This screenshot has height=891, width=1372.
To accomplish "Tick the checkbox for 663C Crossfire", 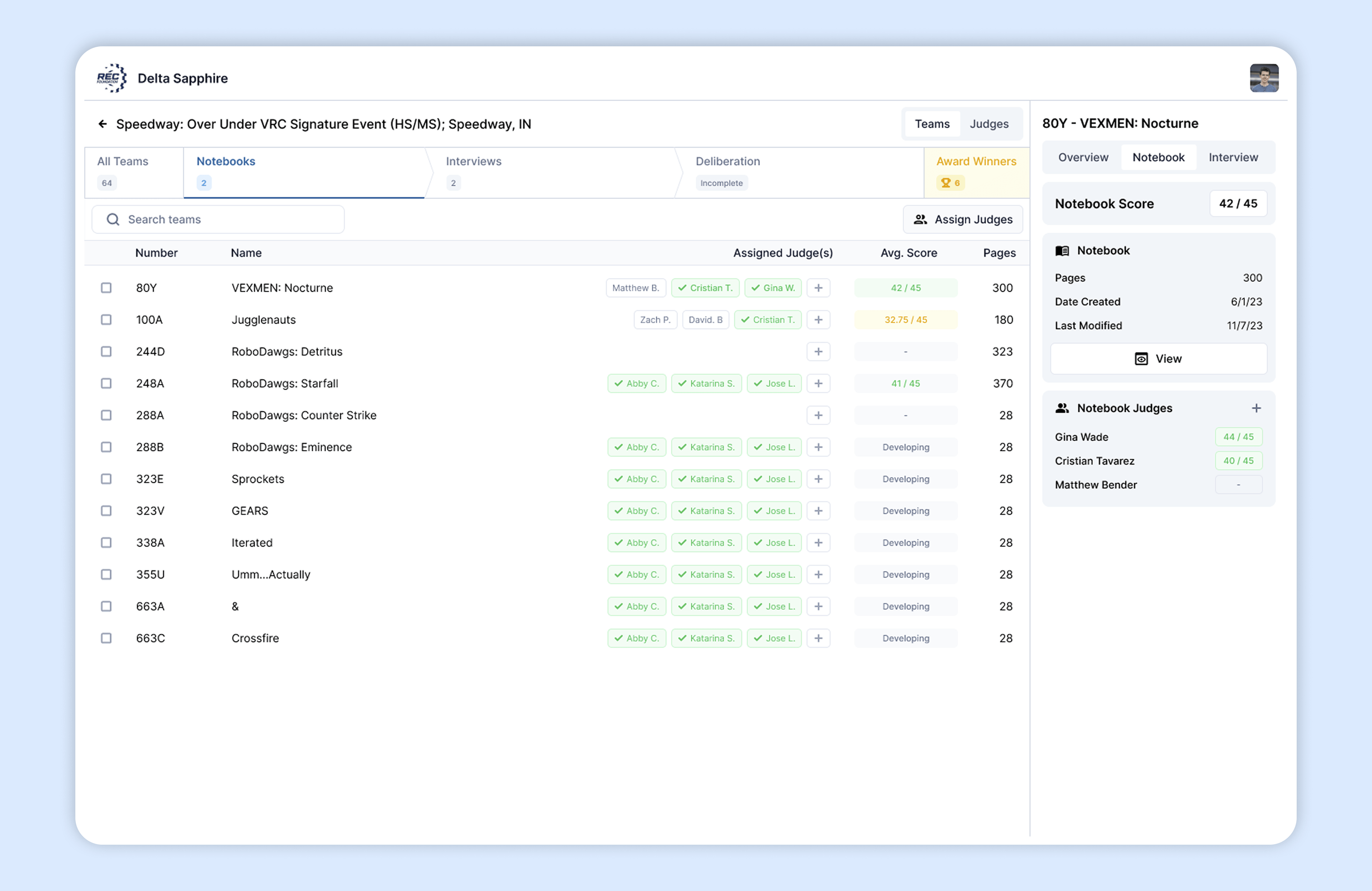I will click(106, 638).
